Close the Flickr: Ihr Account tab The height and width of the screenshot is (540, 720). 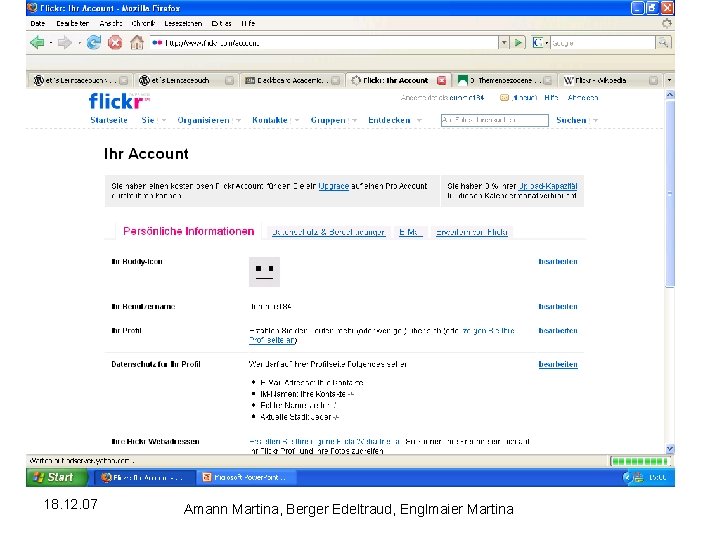(x=441, y=80)
